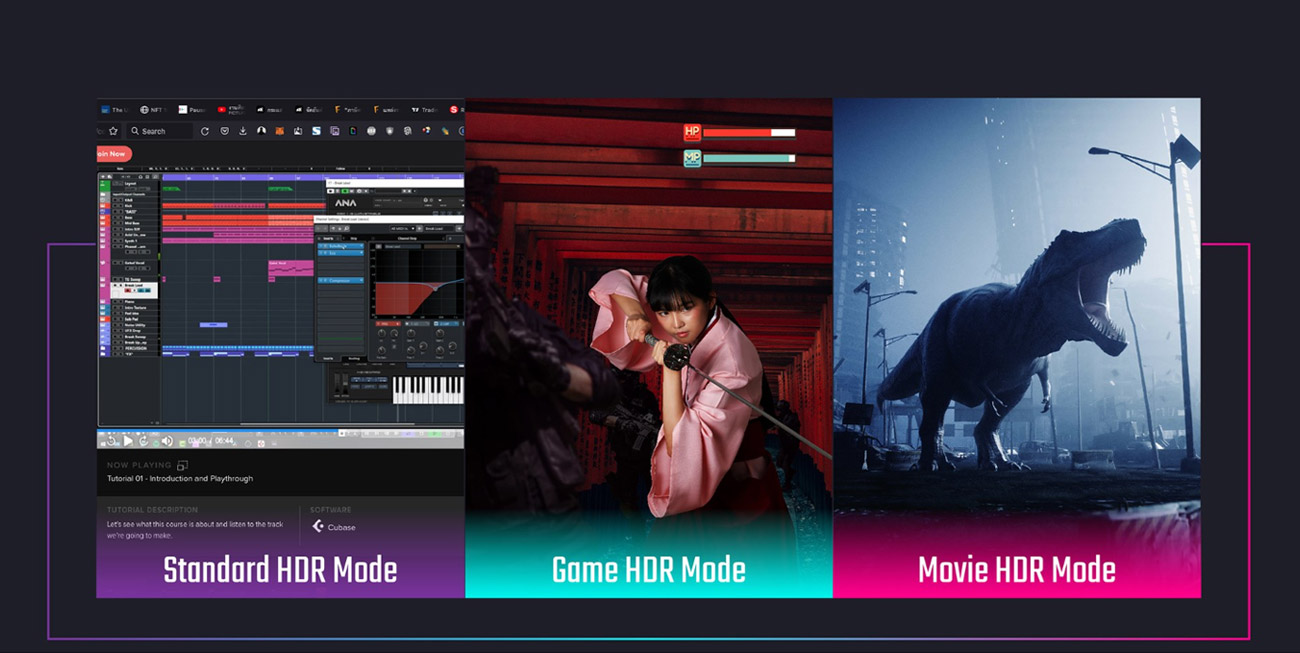
Task: Select the Standard HDR Mode label
Action: pyautogui.click(x=281, y=570)
